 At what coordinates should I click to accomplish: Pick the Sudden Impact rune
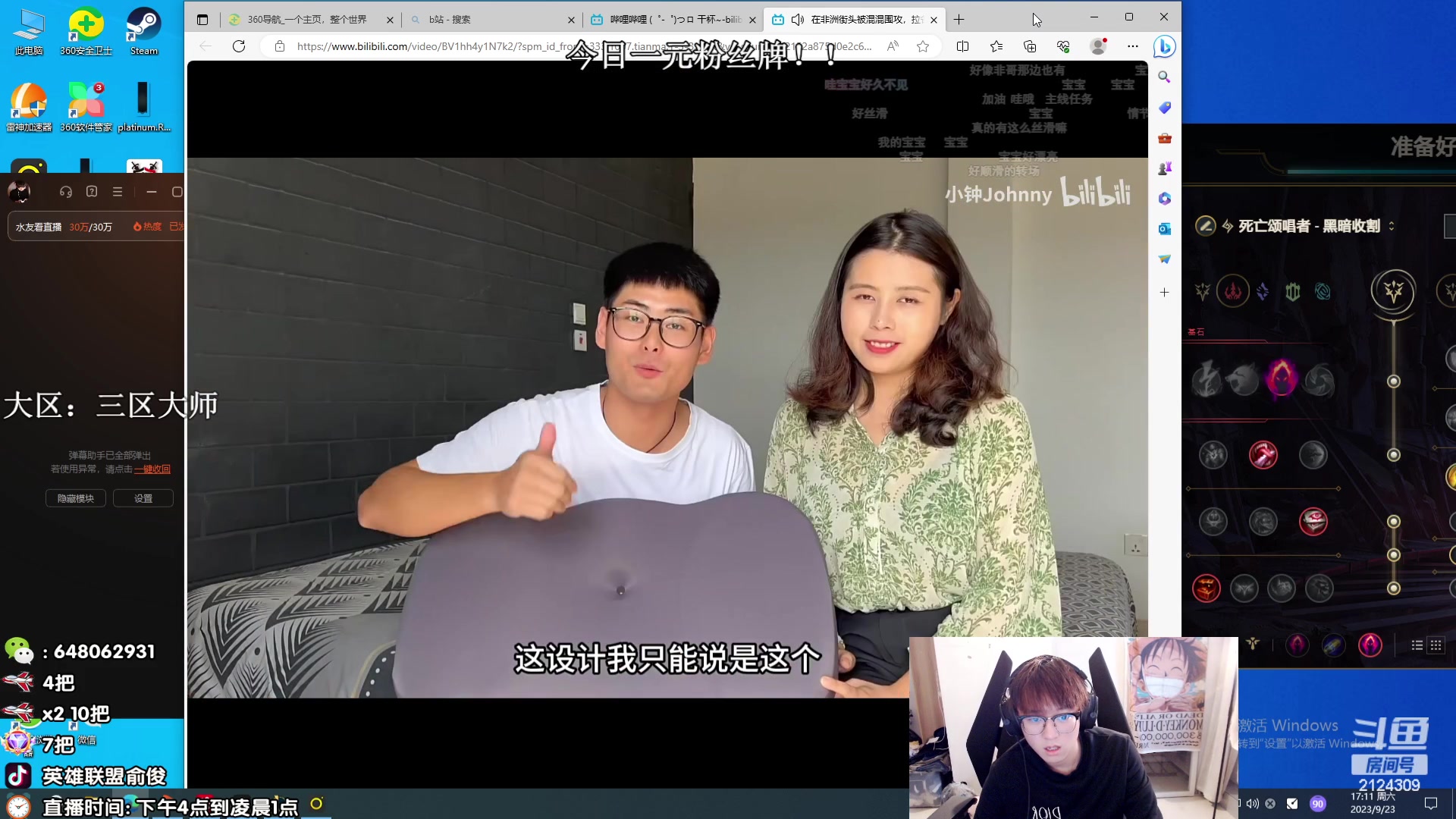pos(1313,455)
